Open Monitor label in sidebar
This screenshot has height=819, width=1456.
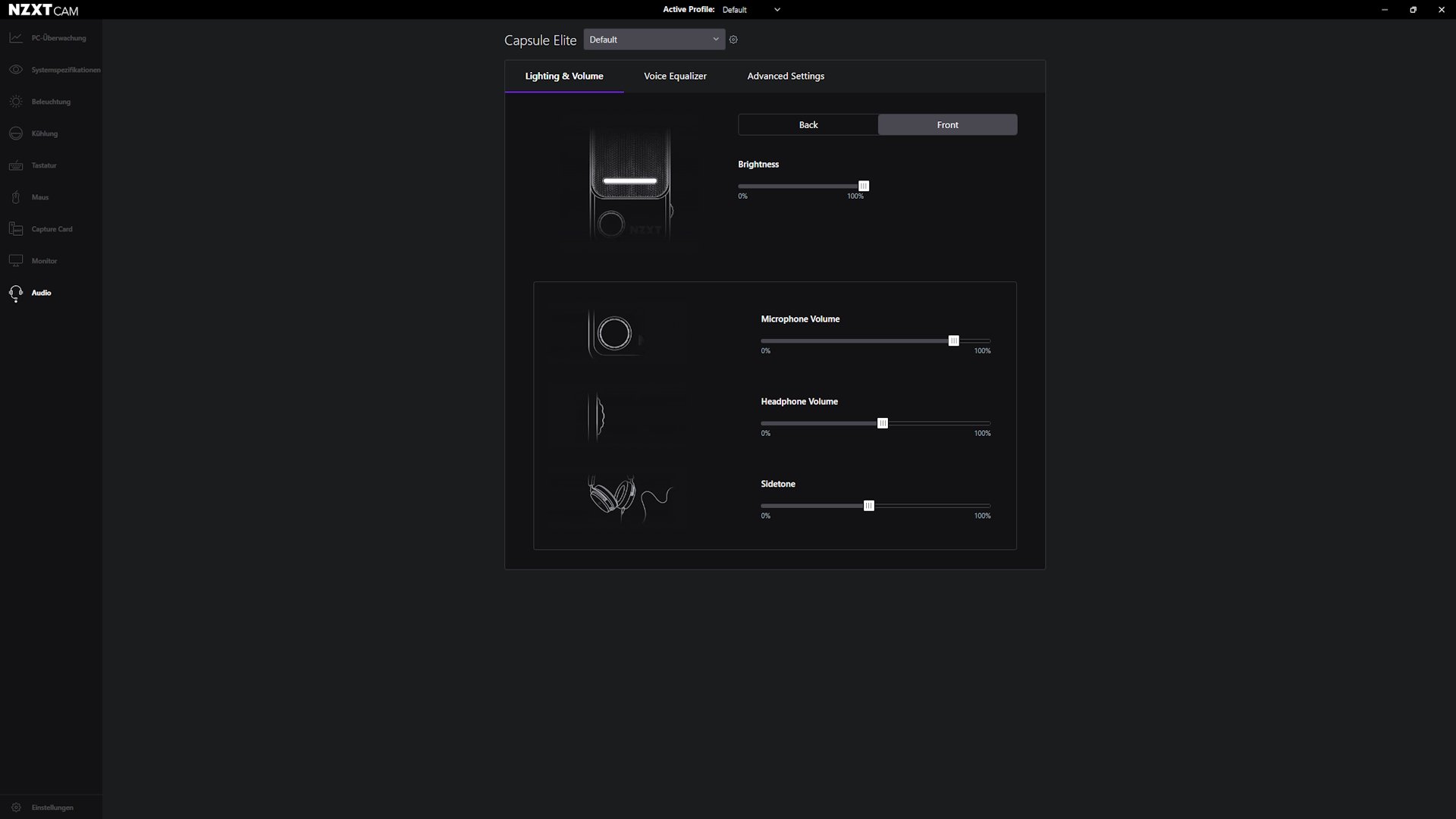click(44, 261)
